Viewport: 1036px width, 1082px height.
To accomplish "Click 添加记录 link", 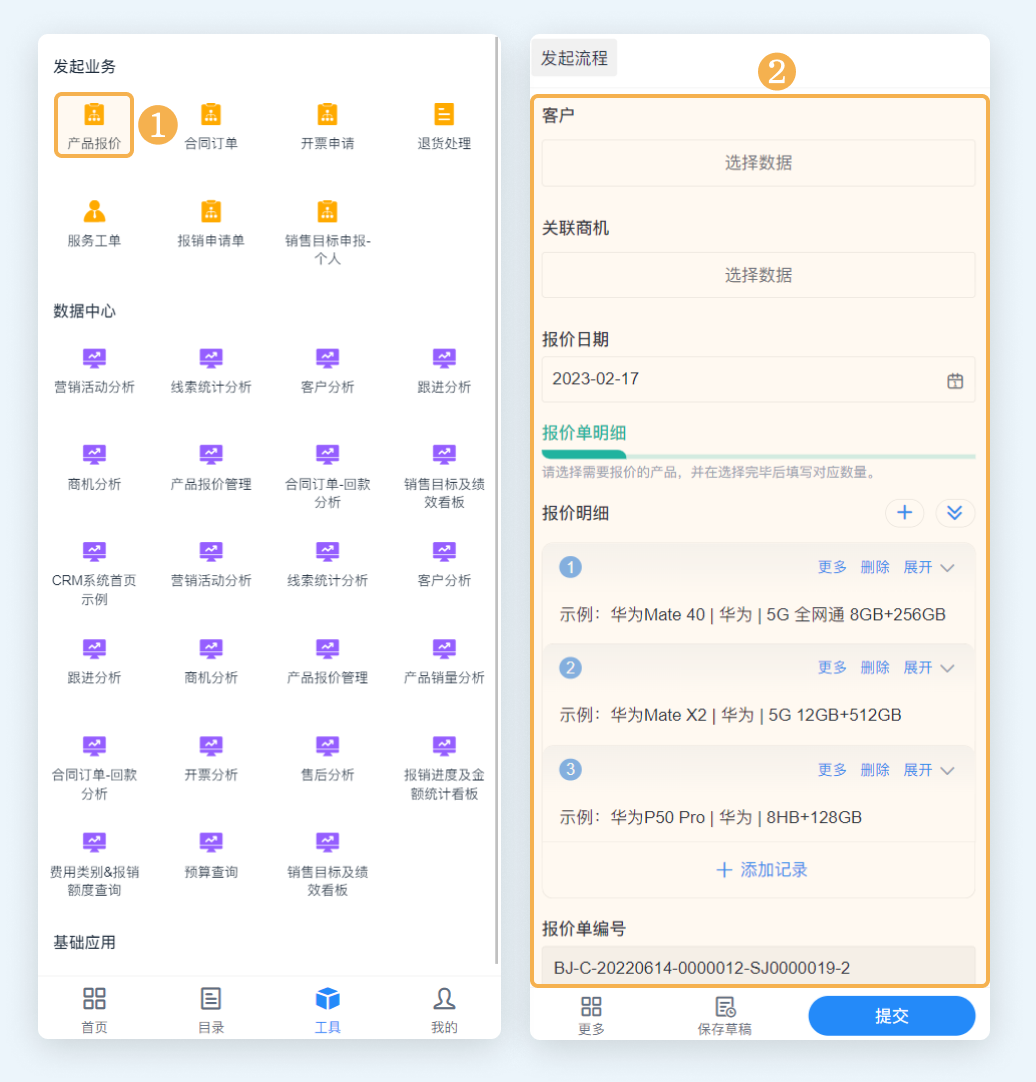I will click(761, 869).
